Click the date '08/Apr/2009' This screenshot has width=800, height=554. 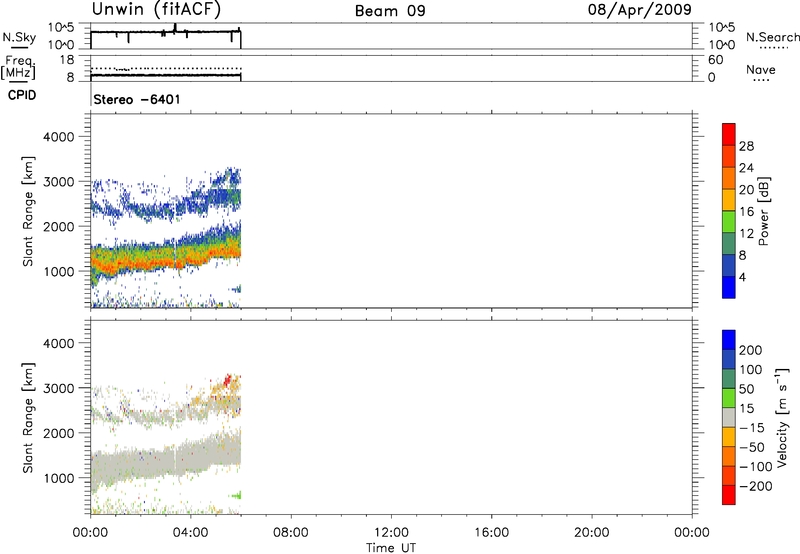pos(640,10)
